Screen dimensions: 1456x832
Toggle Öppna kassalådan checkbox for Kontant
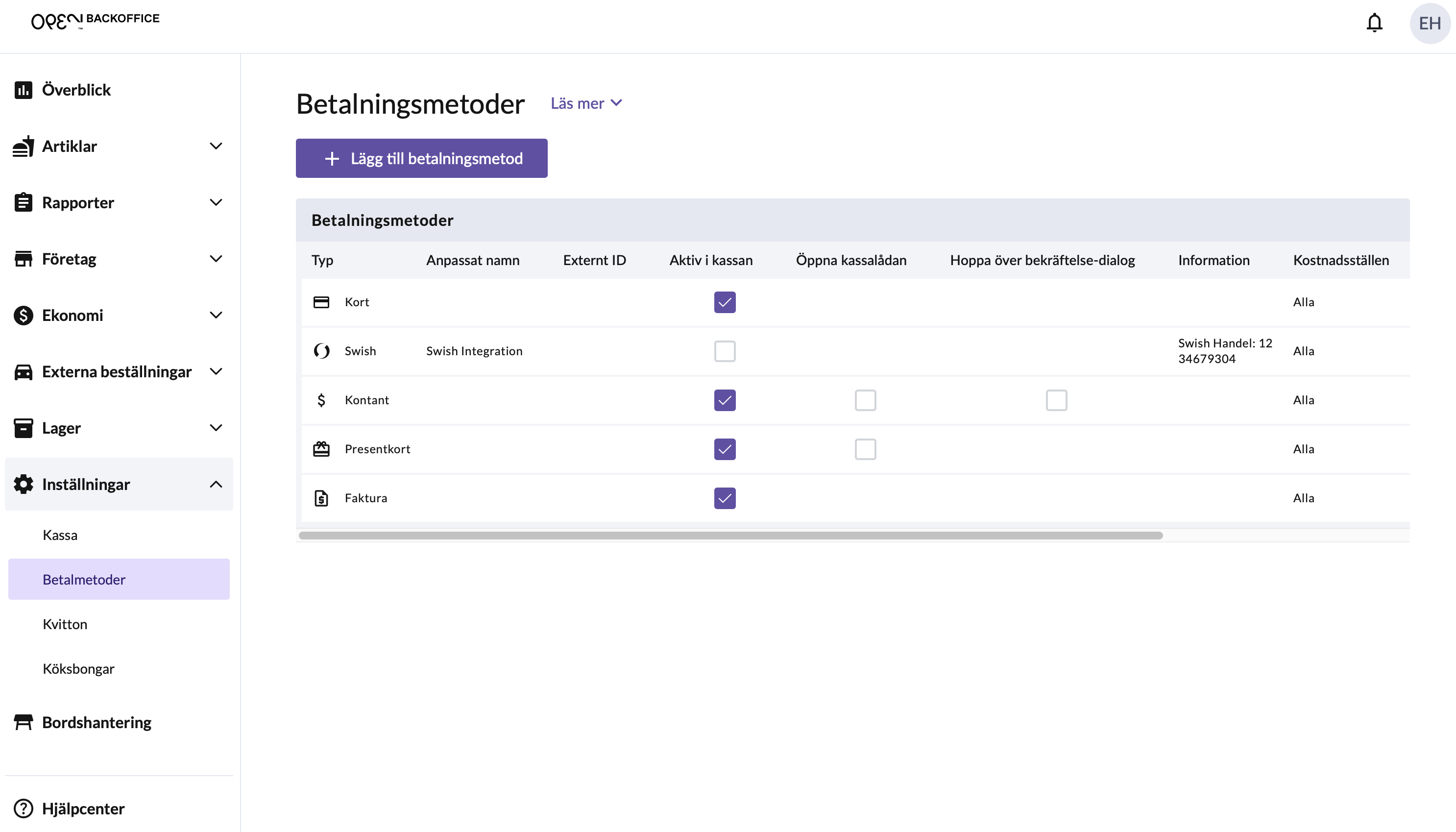point(865,400)
